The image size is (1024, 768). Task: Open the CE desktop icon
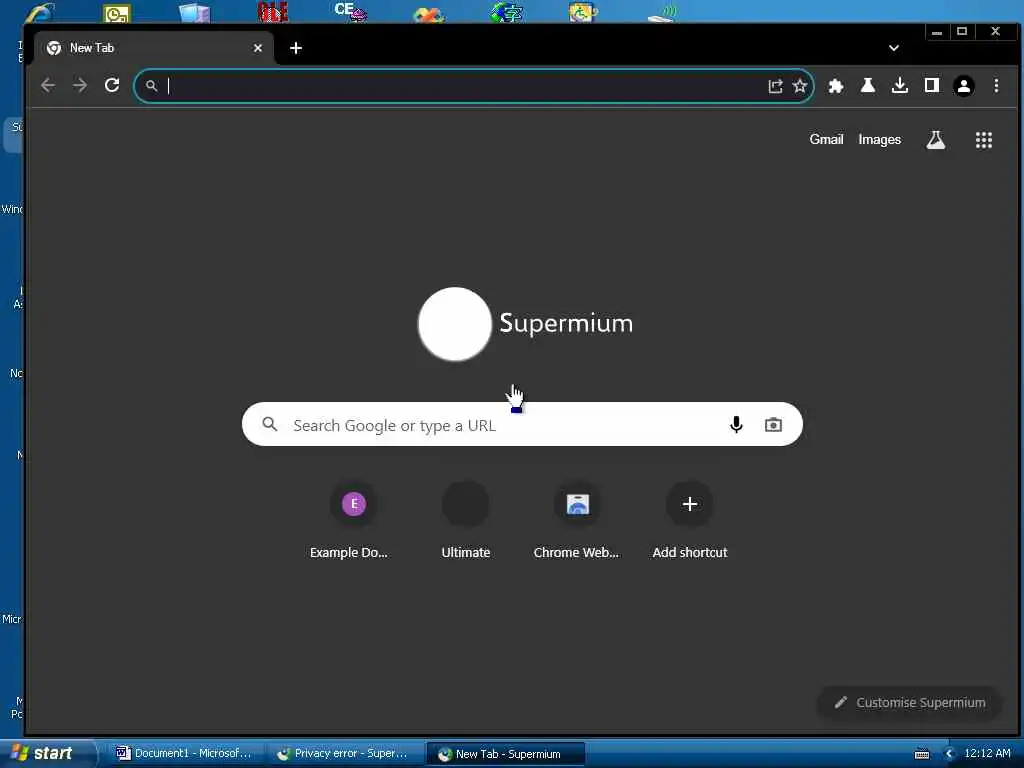click(x=350, y=11)
